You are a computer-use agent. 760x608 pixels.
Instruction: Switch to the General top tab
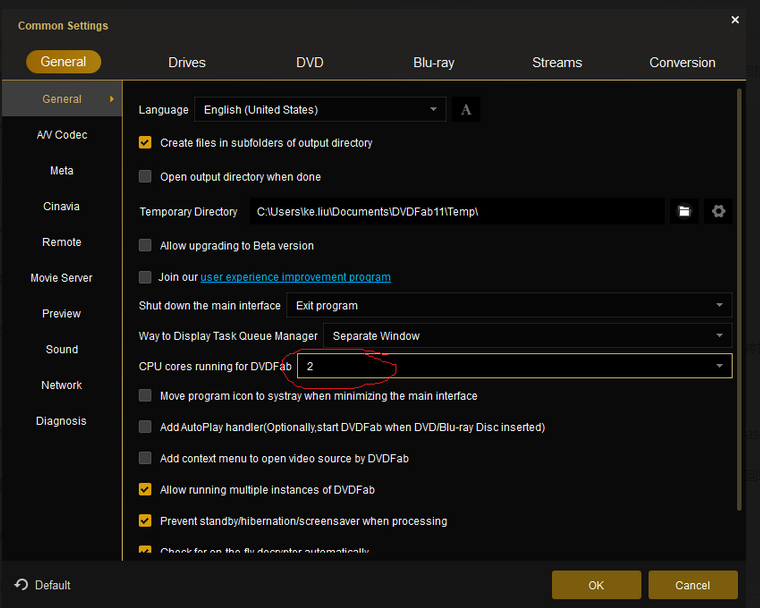click(63, 62)
